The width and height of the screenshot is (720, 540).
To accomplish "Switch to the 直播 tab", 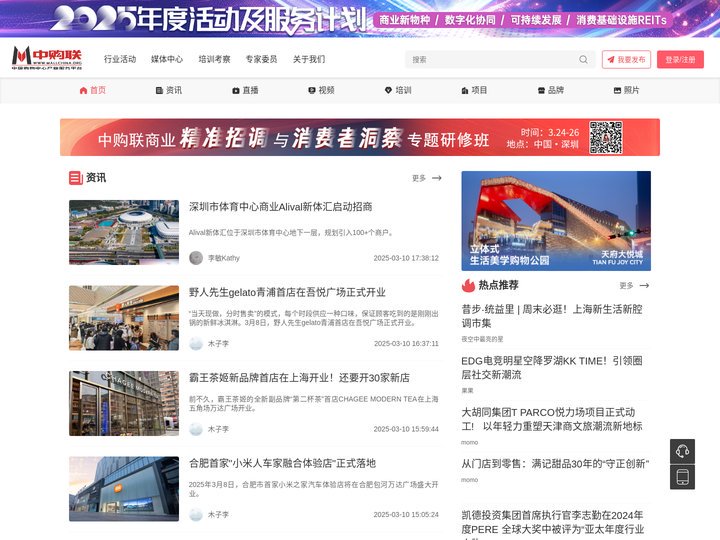I will coord(245,90).
